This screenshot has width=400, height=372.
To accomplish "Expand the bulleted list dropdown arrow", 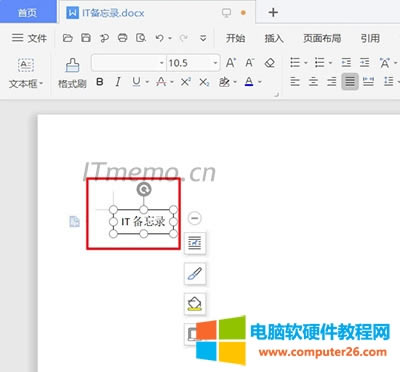I will (x=306, y=63).
